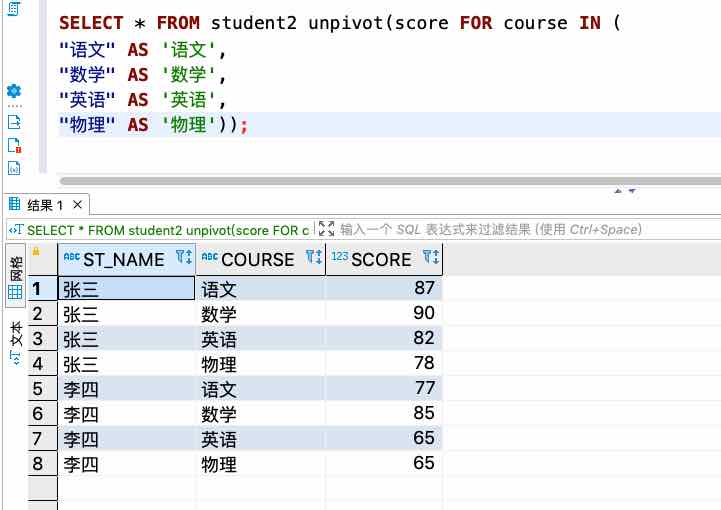The width and height of the screenshot is (721, 510).
Task: Click the score cell 82
Action: (384, 338)
